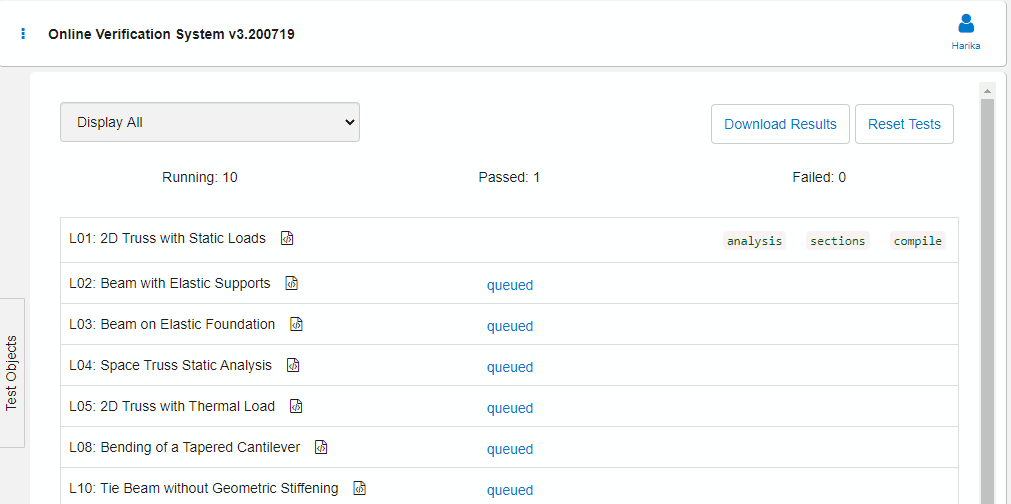Open code file icon for L04 Space Truss
The width and height of the screenshot is (1011, 504).
(x=293, y=365)
